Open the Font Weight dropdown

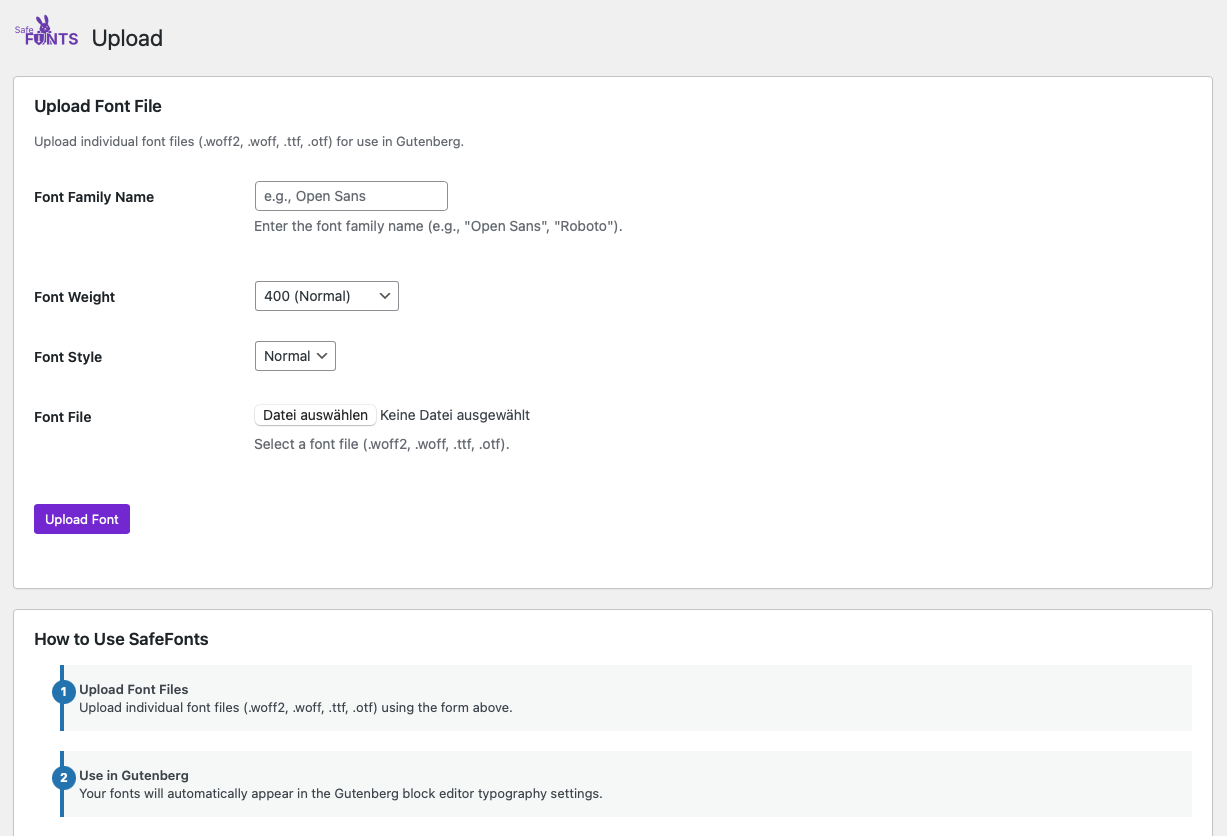(x=326, y=295)
